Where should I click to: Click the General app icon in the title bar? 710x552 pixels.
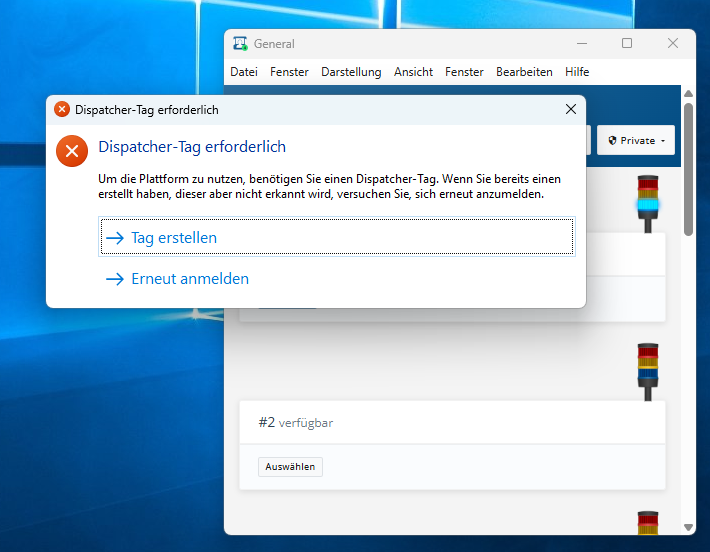tap(240, 43)
